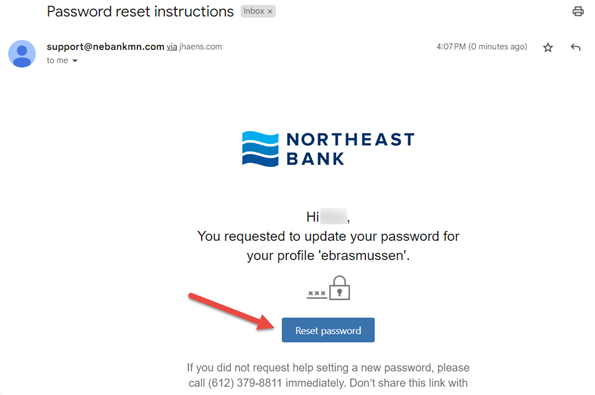Expand recipient details arrow beside 'to me'
Image resolution: width=595 pixels, height=395 pixels.
75,61
